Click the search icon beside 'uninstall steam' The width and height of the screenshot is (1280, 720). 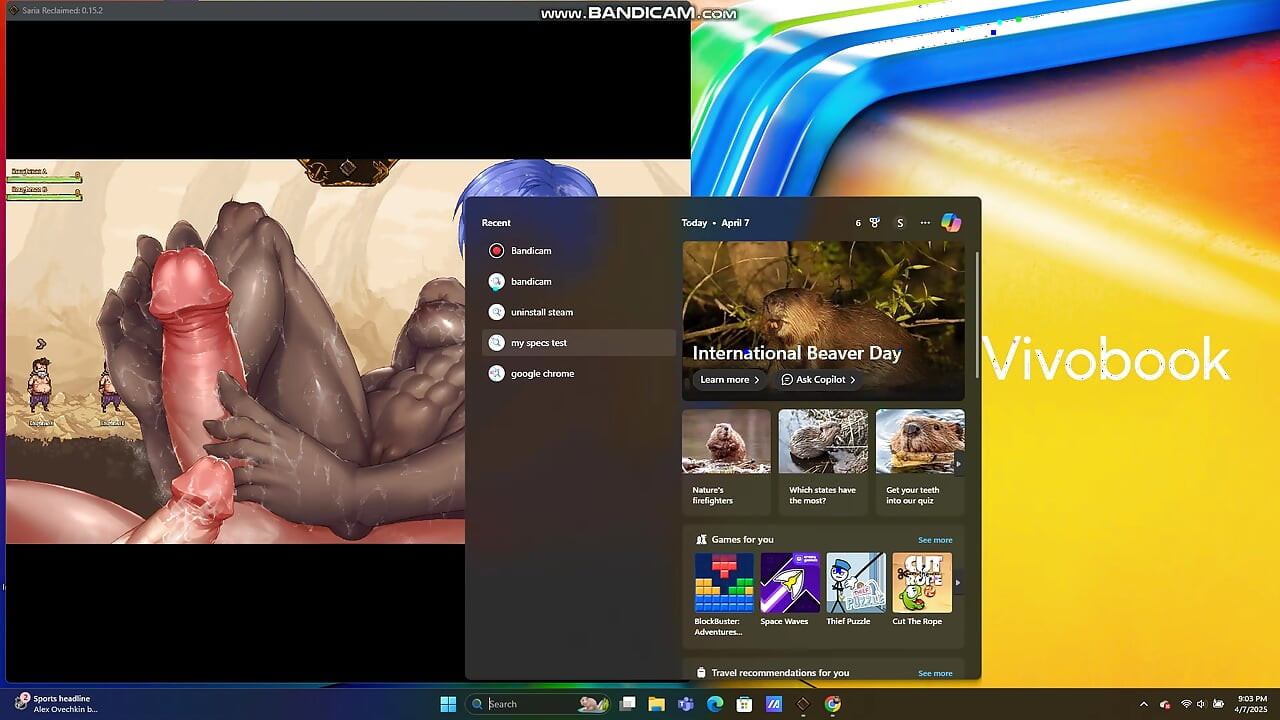point(496,312)
